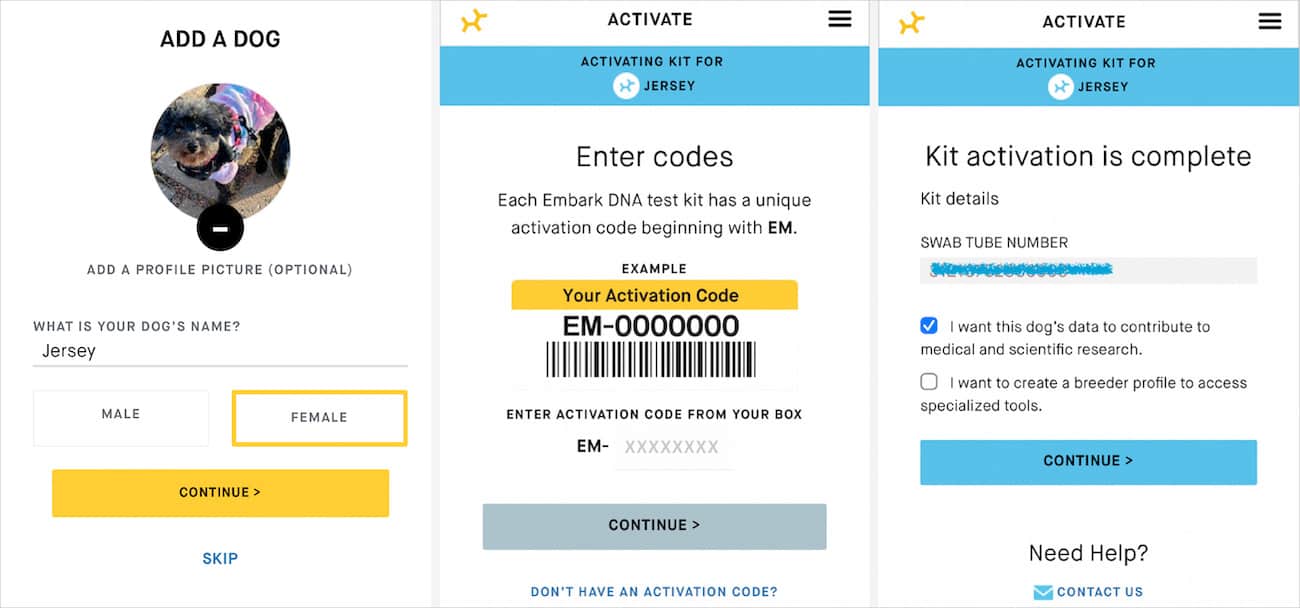
Task: Click the example activation code barcode
Action: point(651,359)
